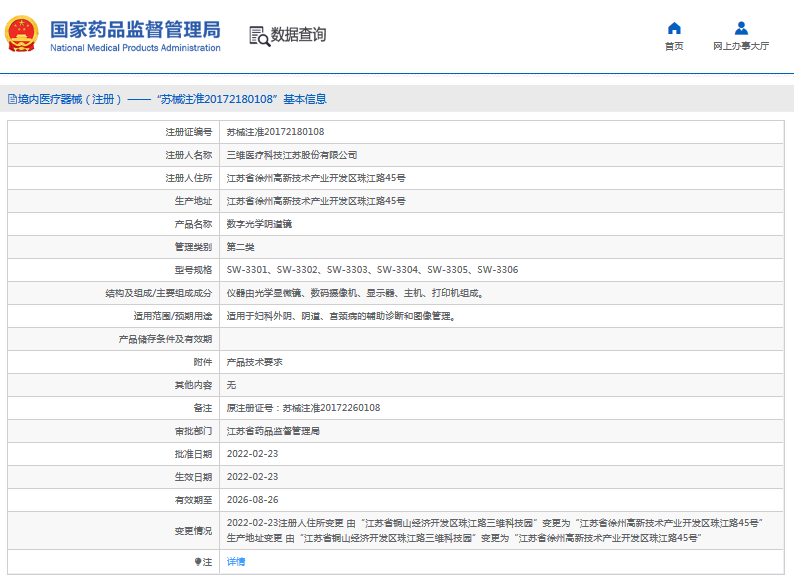
Task: Click the lightbulb 注 icon
Action: tap(198, 561)
